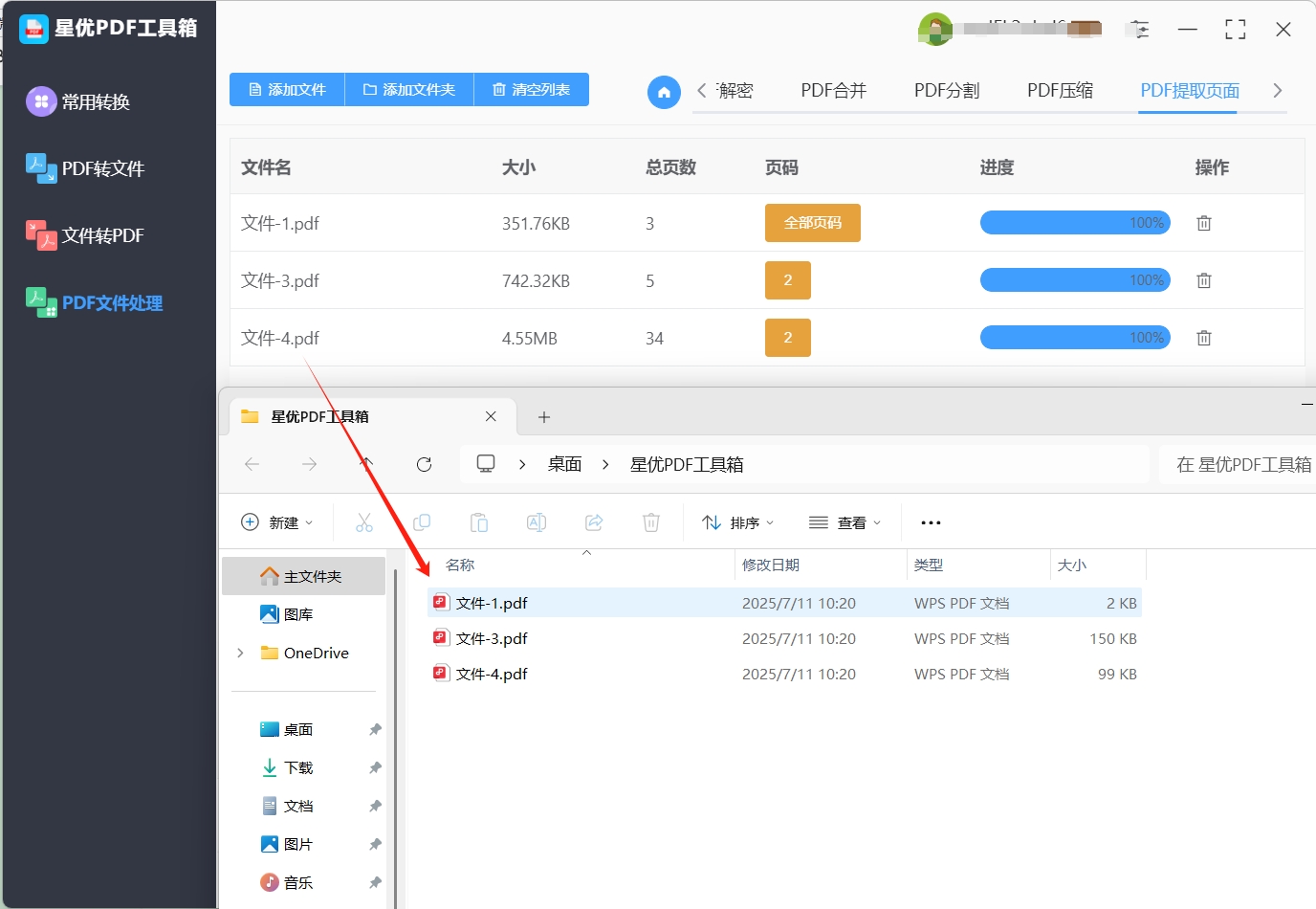Click the 添加文件 button
This screenshot has height=909, width=1316.
point(287,89)
